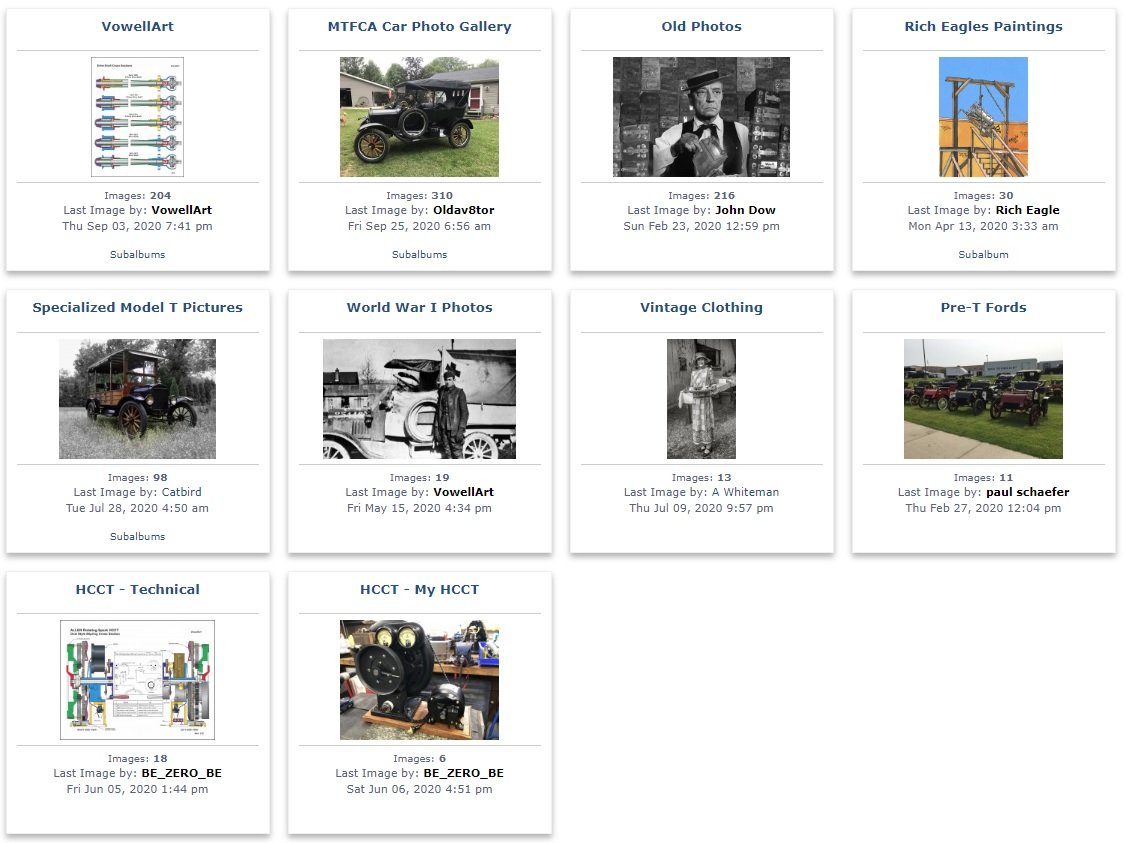Expand Subalbums under MTFCA Car Photo Gallery
Viewport: 1131px width, 843px height.
pos(419,255)
